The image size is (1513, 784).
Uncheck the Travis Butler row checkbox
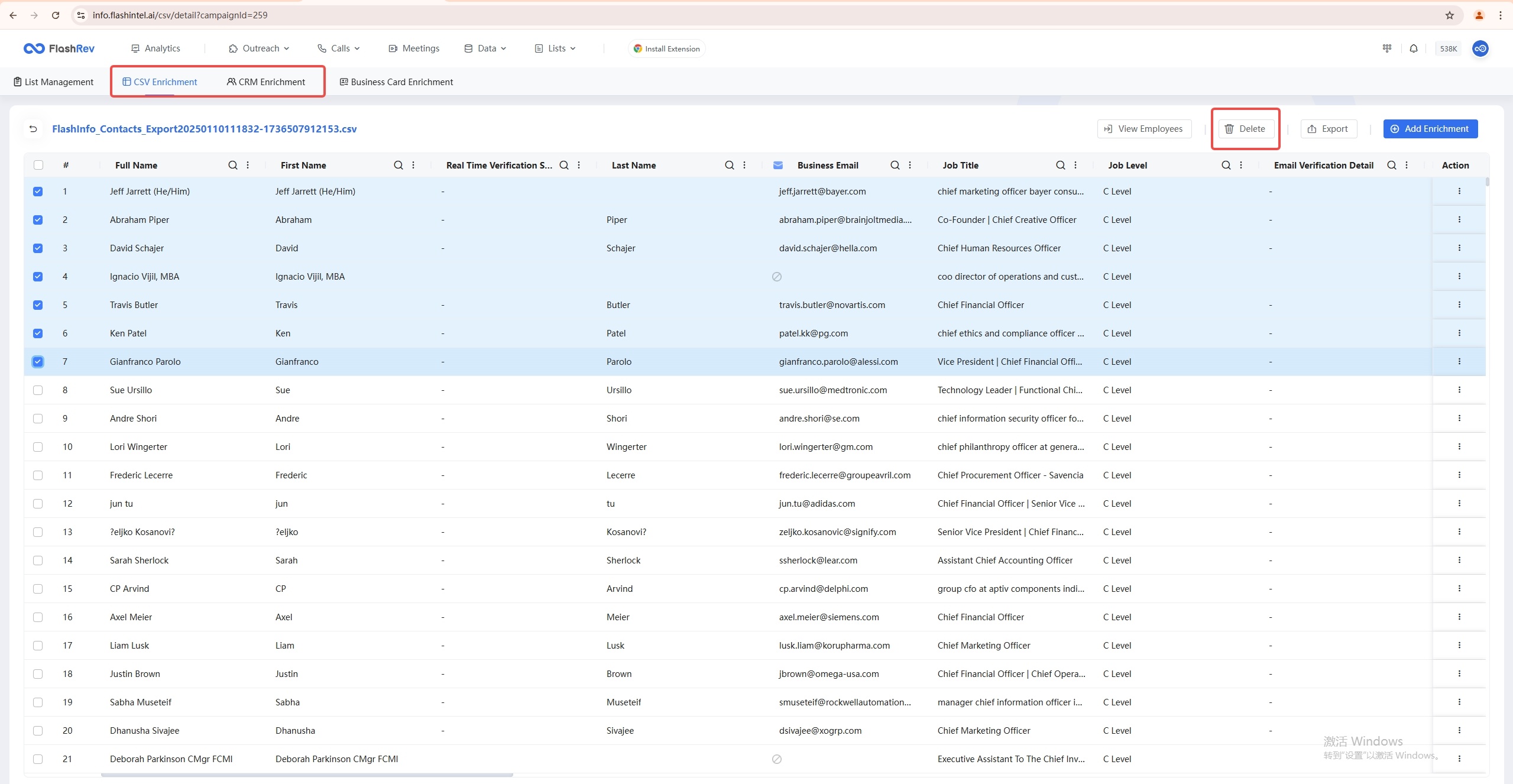pyautogui.click(x=38, y=305)
